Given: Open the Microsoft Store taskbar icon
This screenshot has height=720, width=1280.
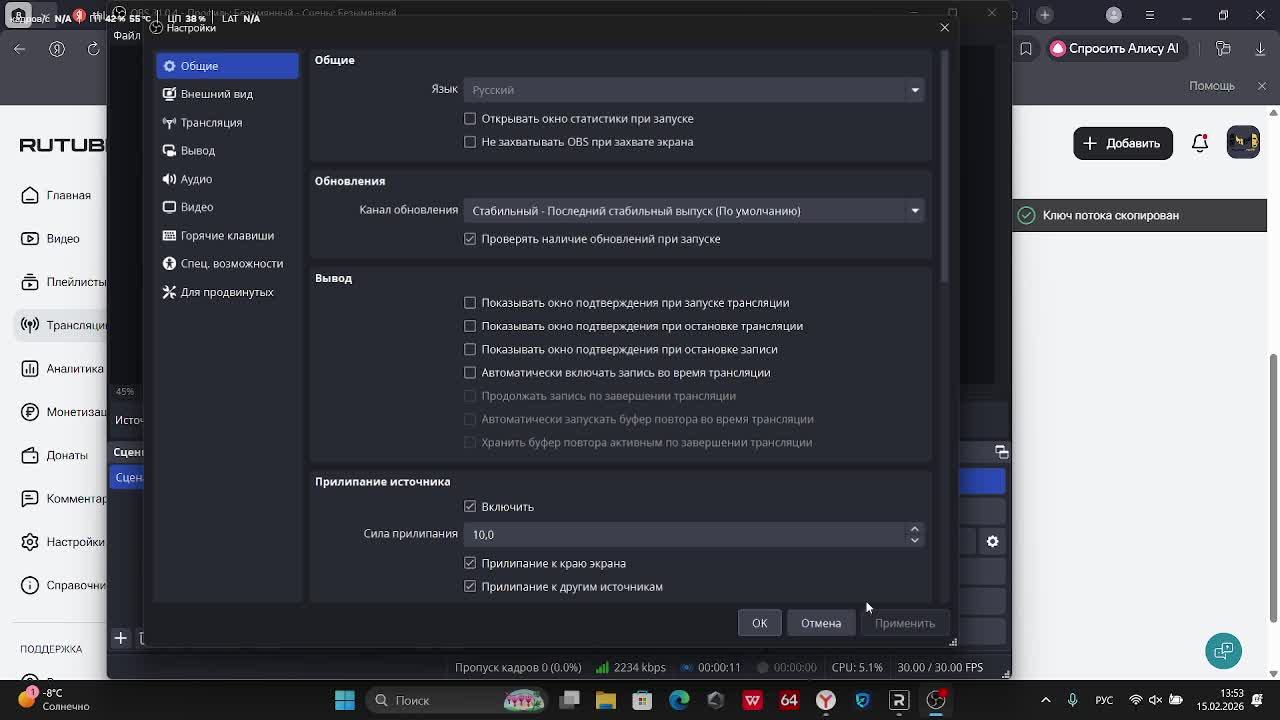Looking at the screenshot, I should (642, 700).
